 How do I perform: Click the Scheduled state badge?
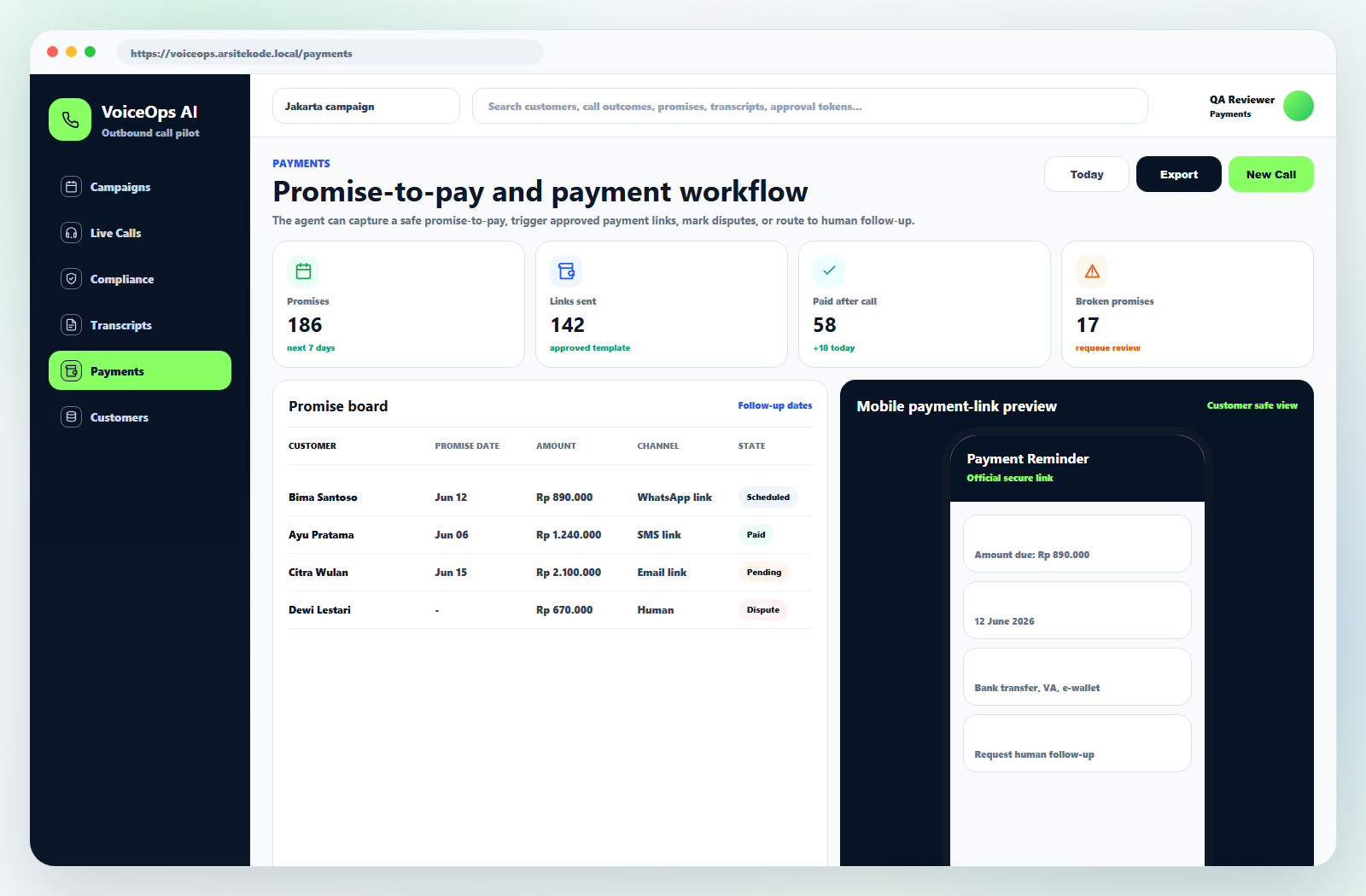(768, 497)
